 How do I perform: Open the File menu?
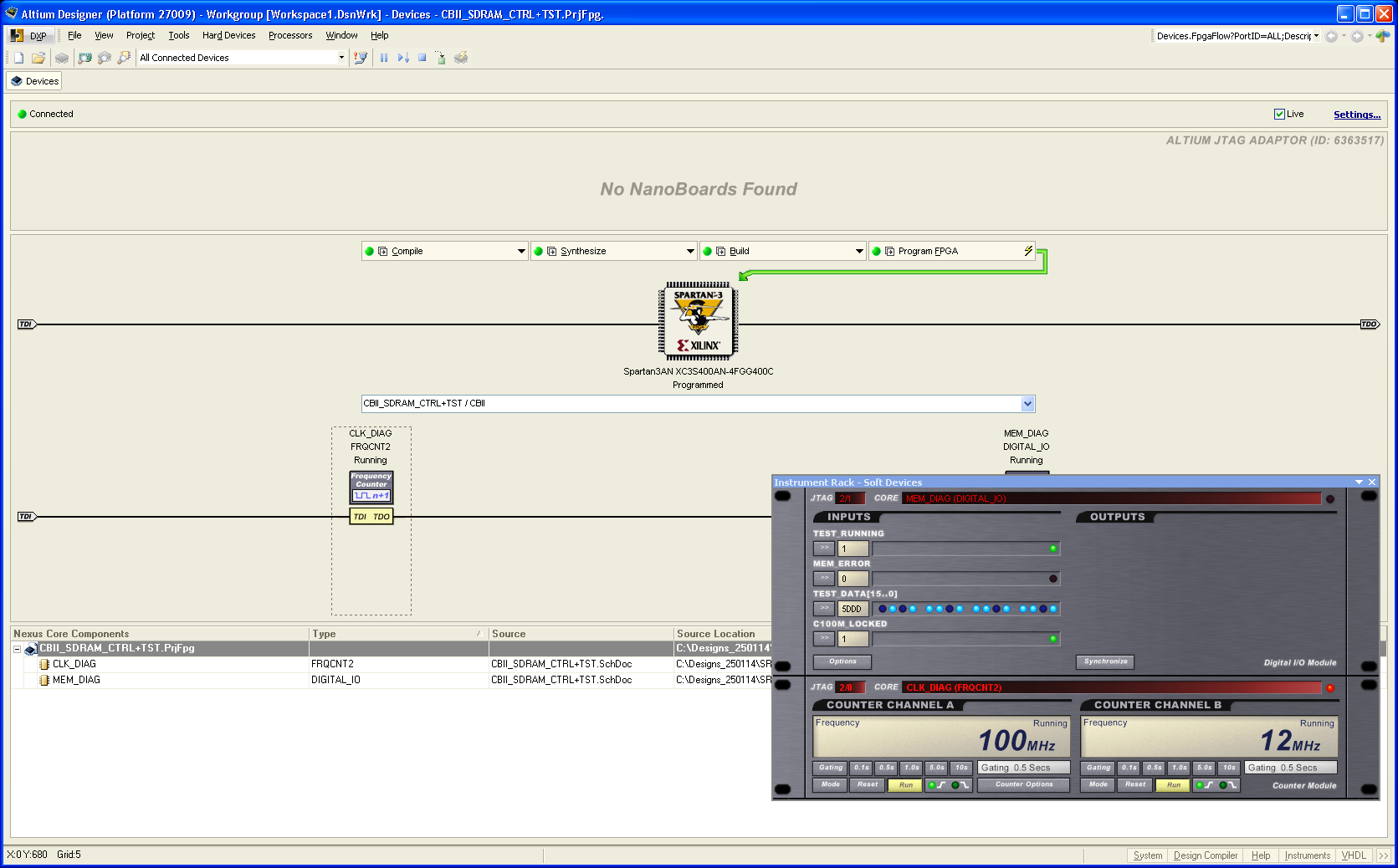coord(74,35)
